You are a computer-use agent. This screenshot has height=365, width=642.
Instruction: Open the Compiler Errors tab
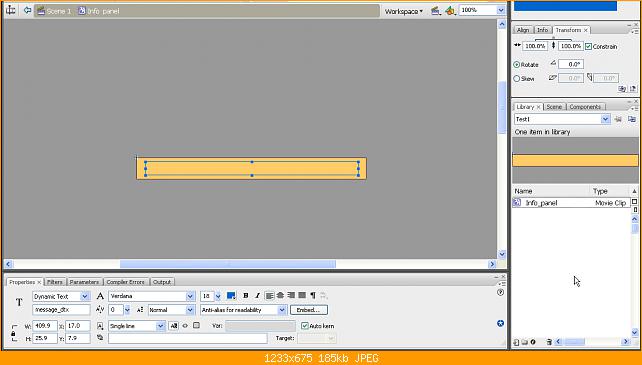pyautogui.click(x=125, y=282)
